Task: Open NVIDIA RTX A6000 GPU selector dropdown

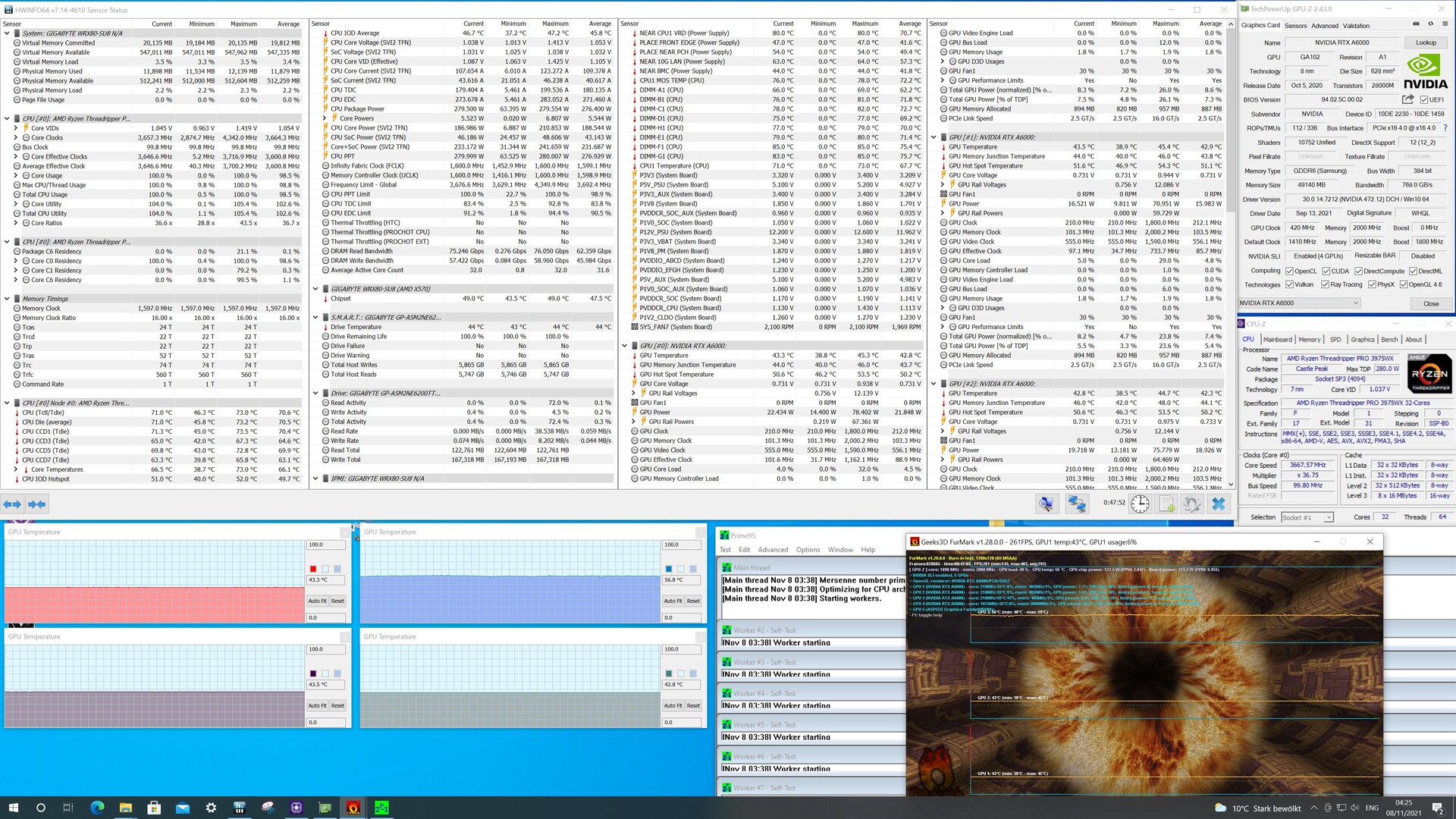Action: (1356, 303)
